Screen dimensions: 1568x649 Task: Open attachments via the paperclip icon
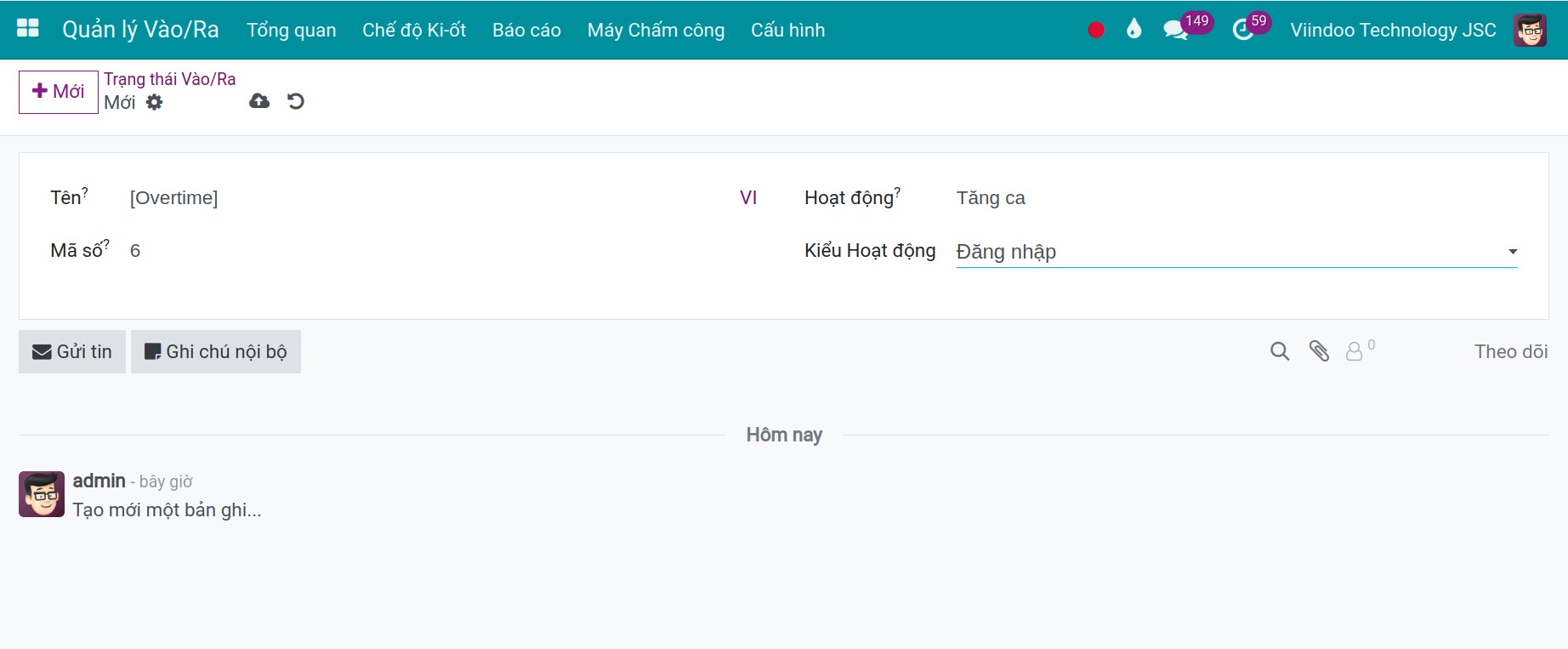[1319, 351]
